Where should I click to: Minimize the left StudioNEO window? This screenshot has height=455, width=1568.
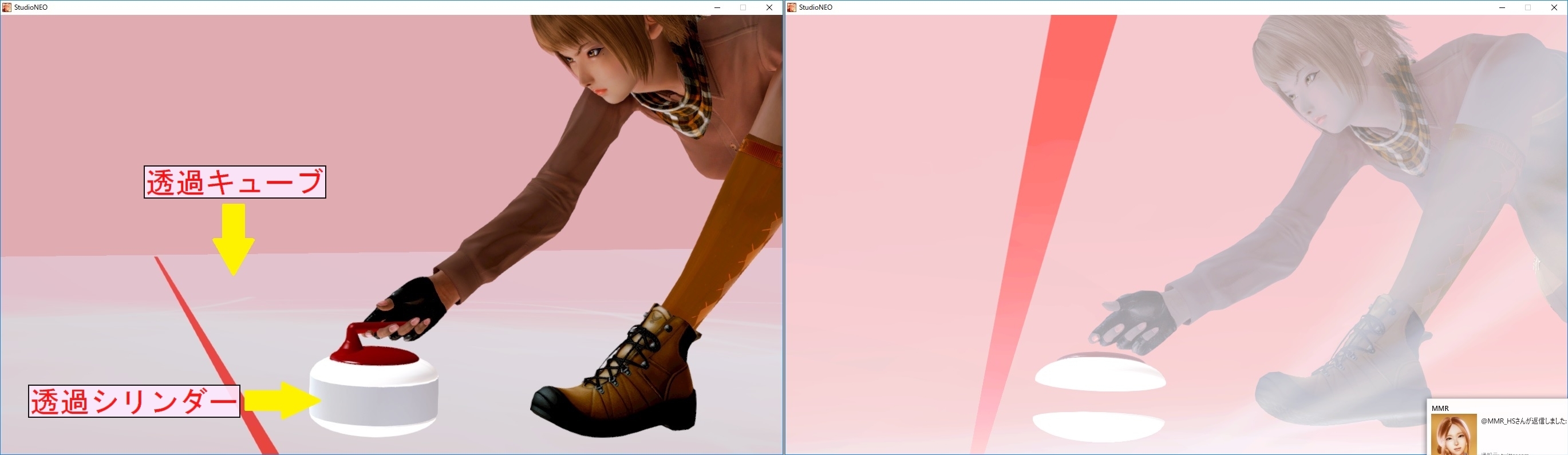click(x=717, y=7)
